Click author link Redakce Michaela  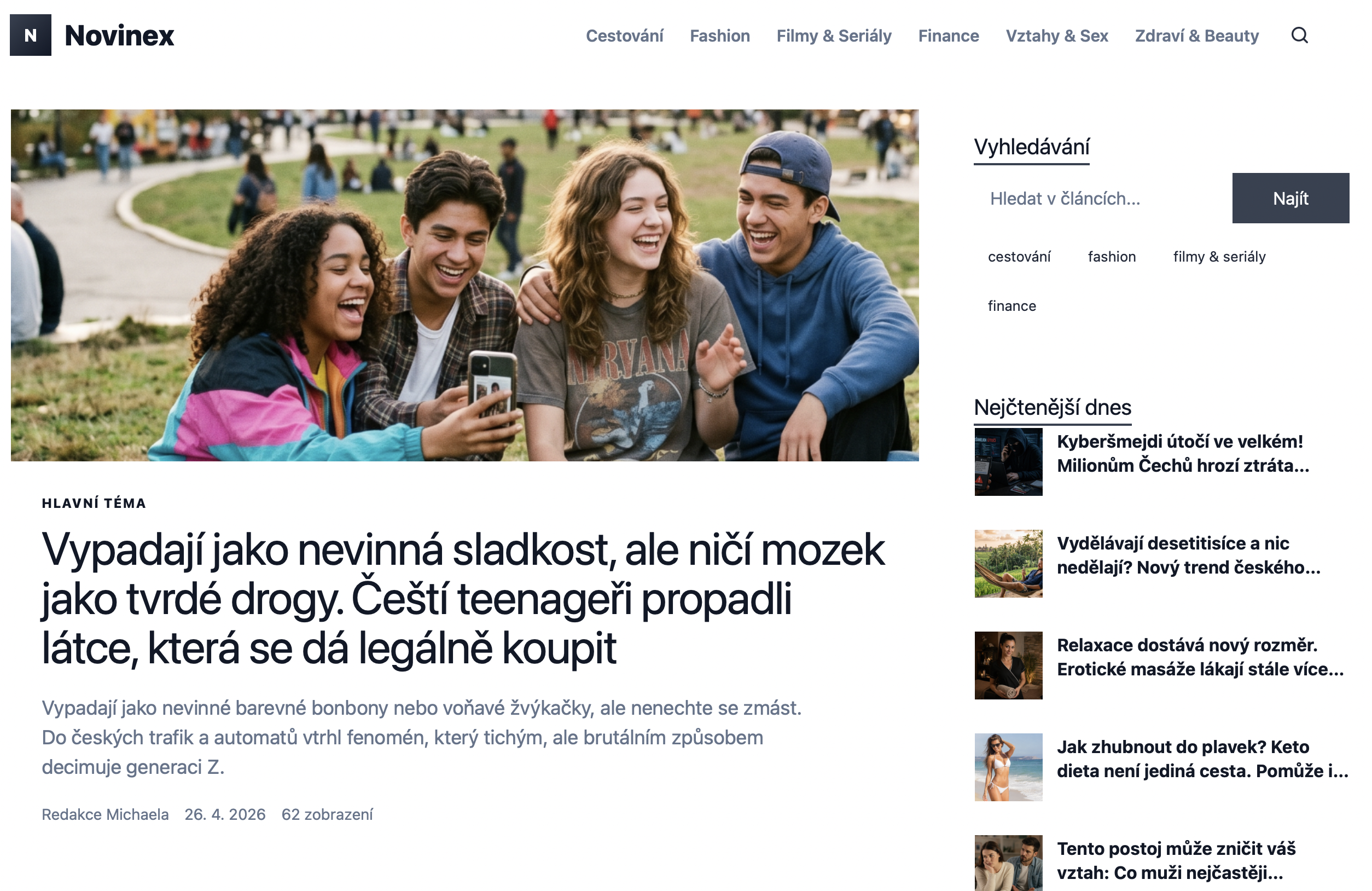coord(105,814)
